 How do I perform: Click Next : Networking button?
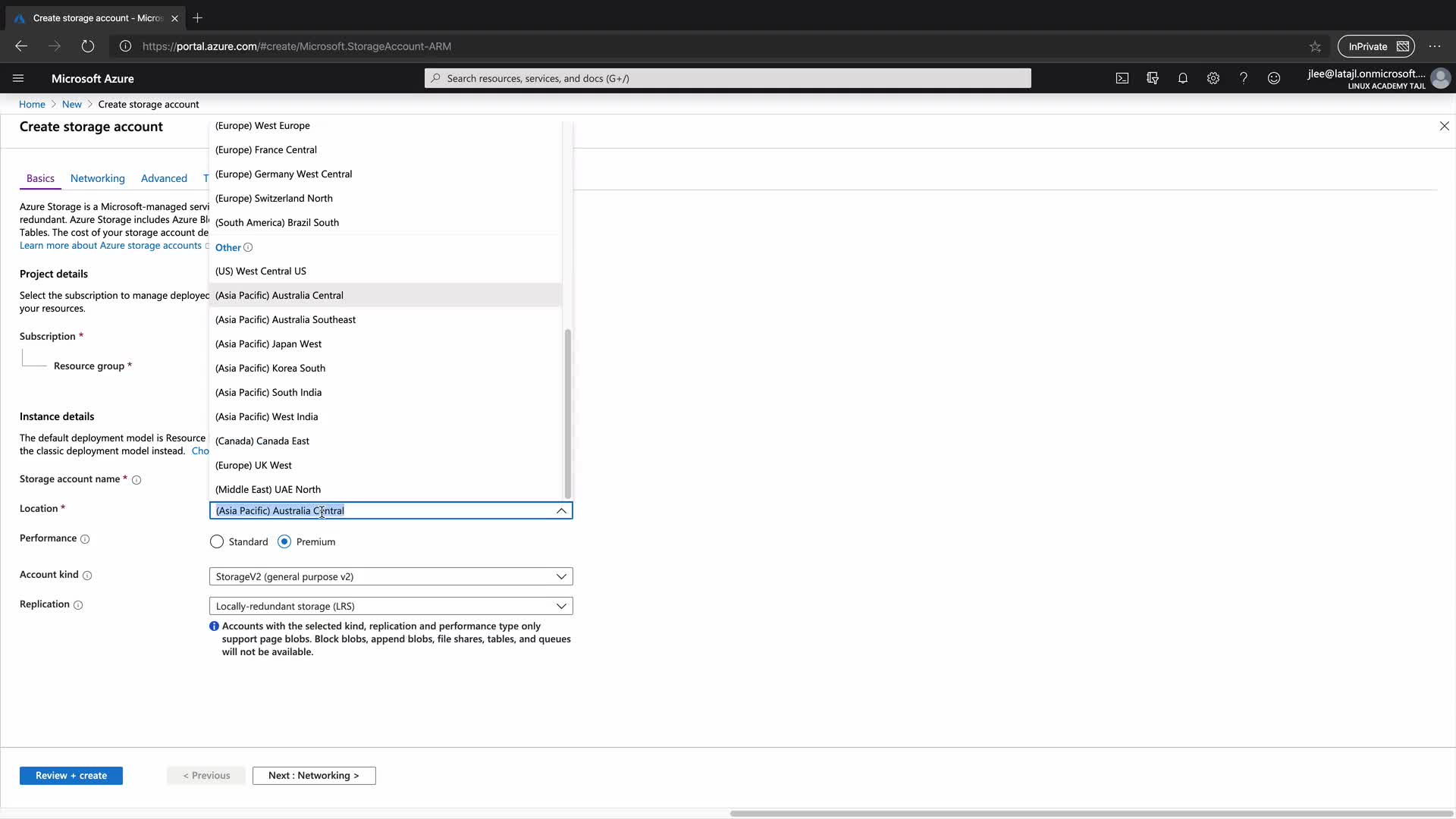[313, 775]
